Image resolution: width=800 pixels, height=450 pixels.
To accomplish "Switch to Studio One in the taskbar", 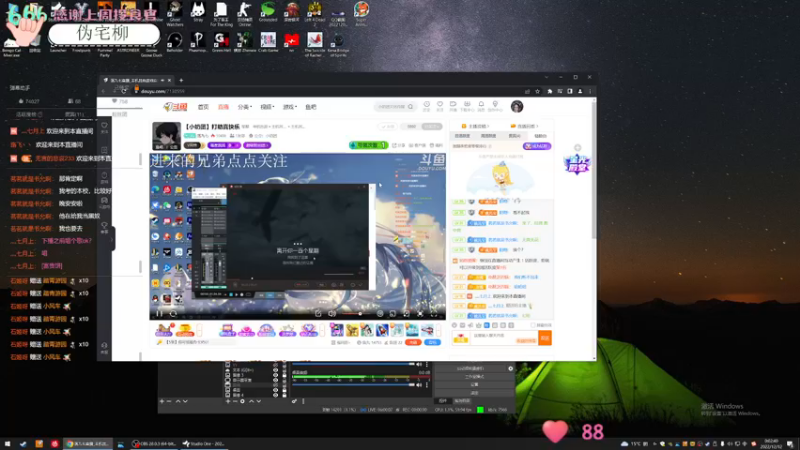I will point(204,444).
